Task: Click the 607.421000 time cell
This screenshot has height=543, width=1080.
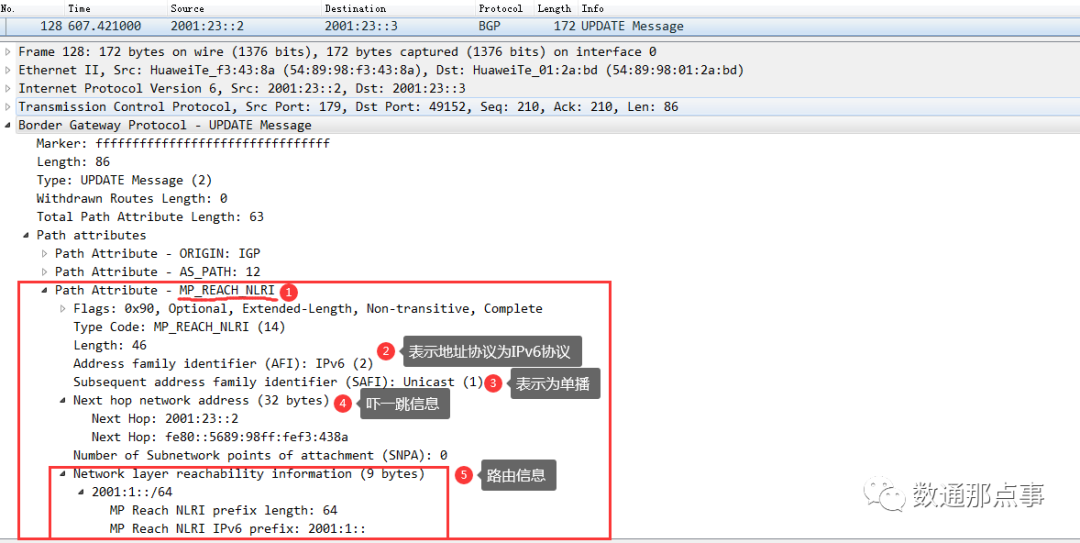Action: [105, 26]
